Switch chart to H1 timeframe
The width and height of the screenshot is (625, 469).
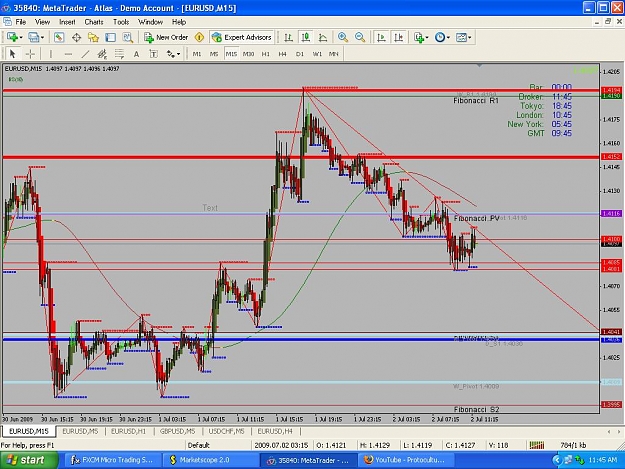[x=266, y=54]
